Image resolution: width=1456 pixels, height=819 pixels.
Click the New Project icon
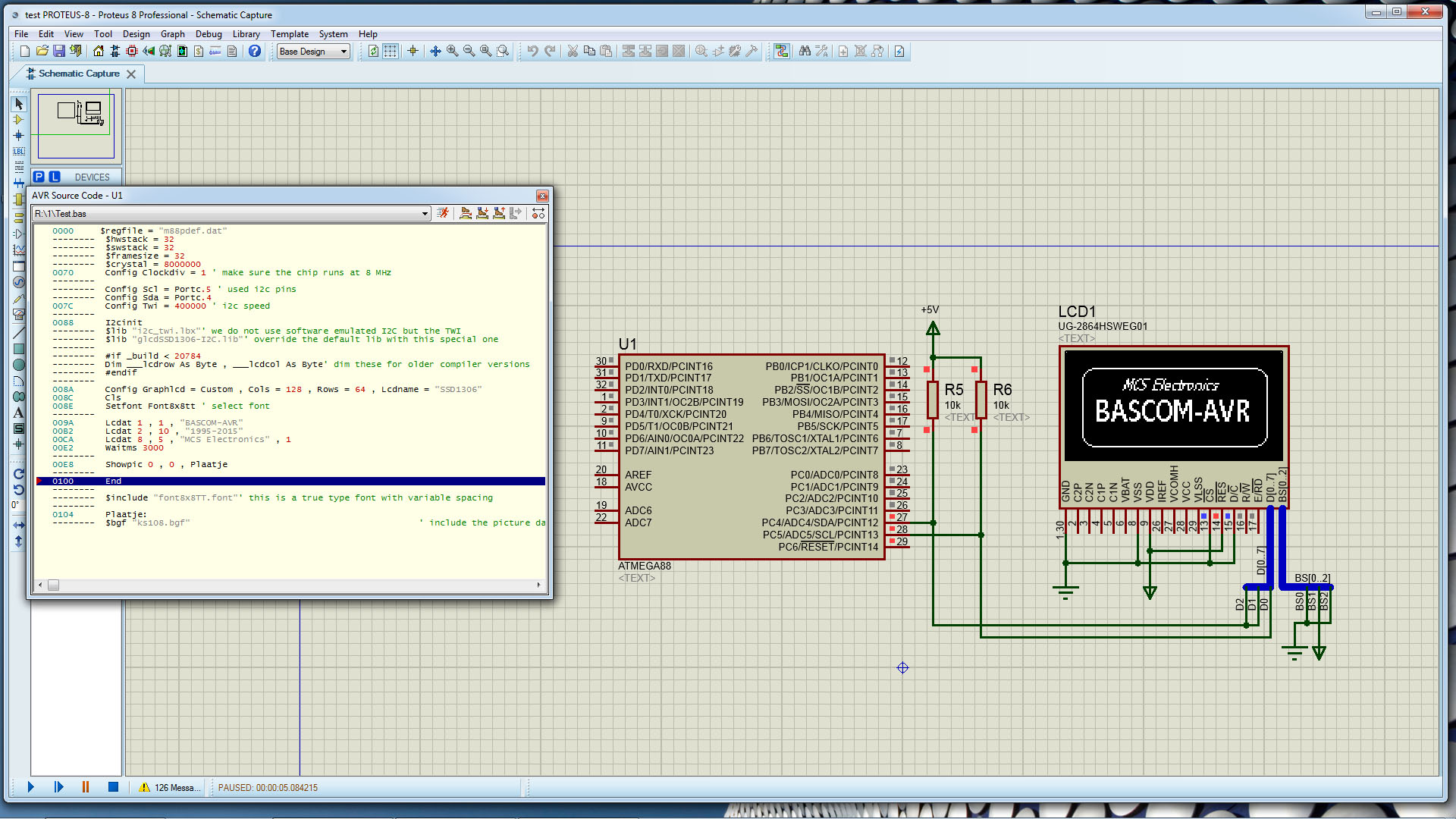click(x=25, y=52)
